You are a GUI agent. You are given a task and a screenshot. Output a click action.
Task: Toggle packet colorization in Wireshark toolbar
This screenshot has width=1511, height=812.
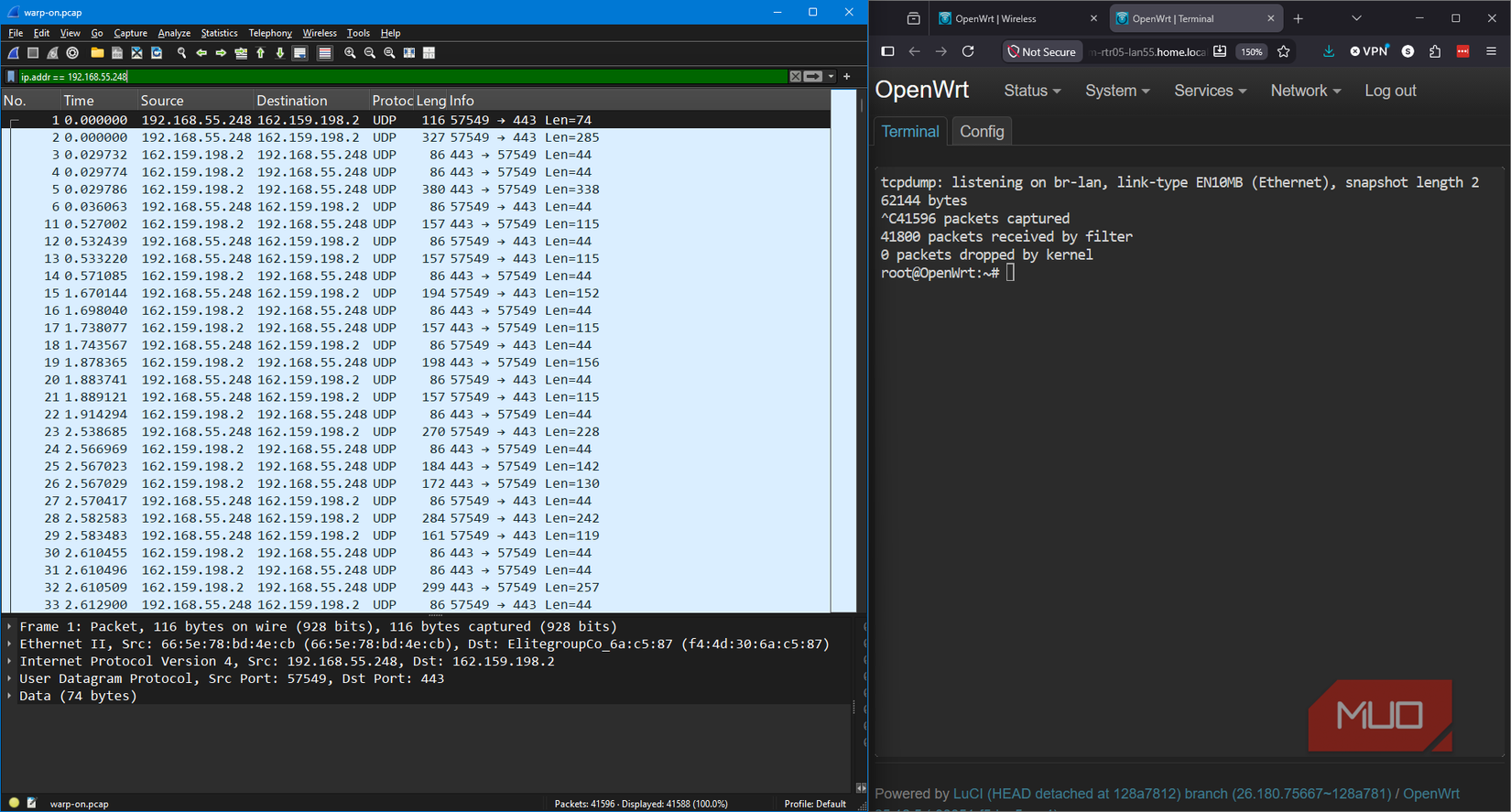point(324,53)
